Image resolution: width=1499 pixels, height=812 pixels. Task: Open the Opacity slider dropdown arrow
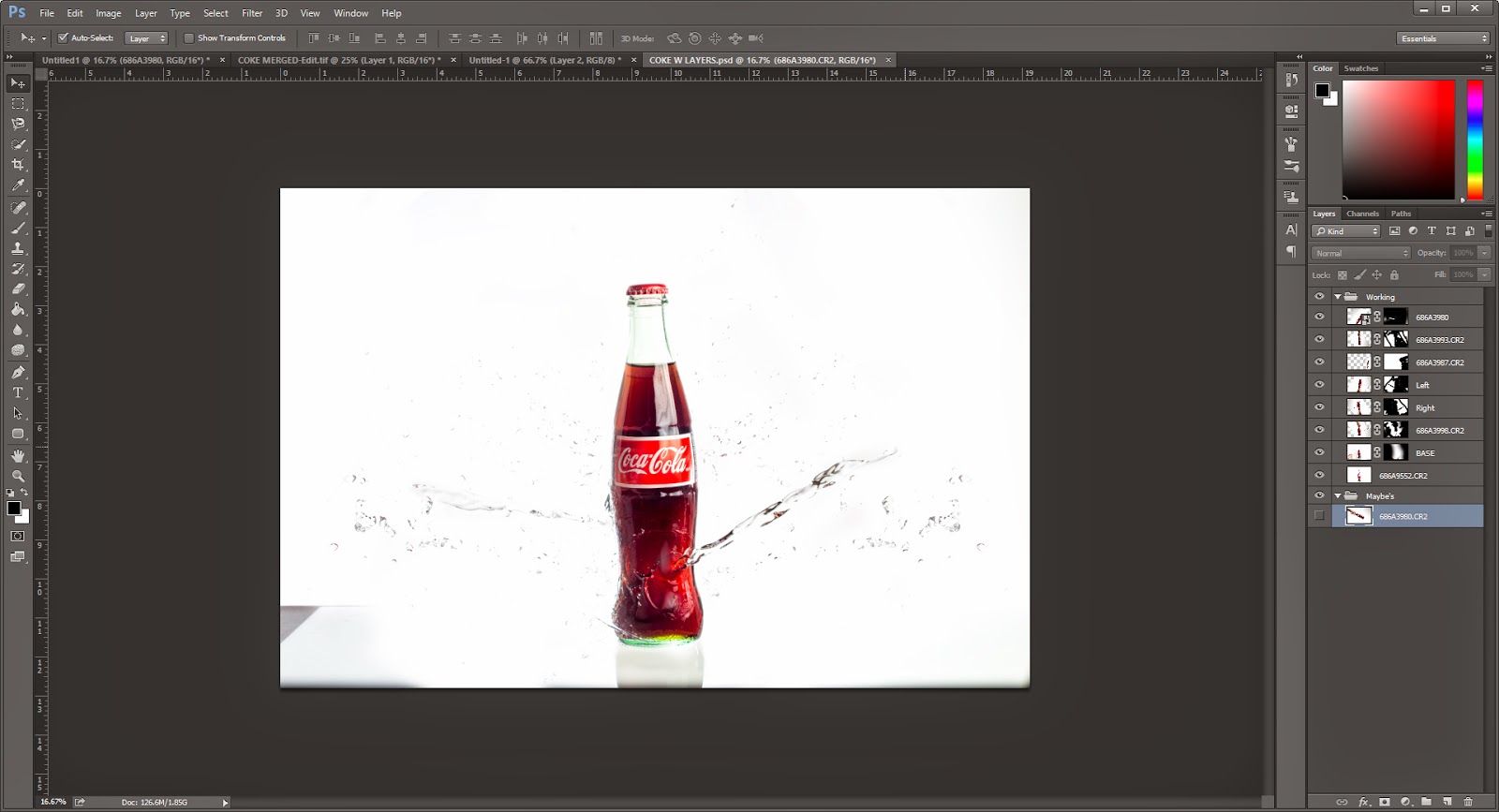pyautogui.click(x=1484, y=253)
